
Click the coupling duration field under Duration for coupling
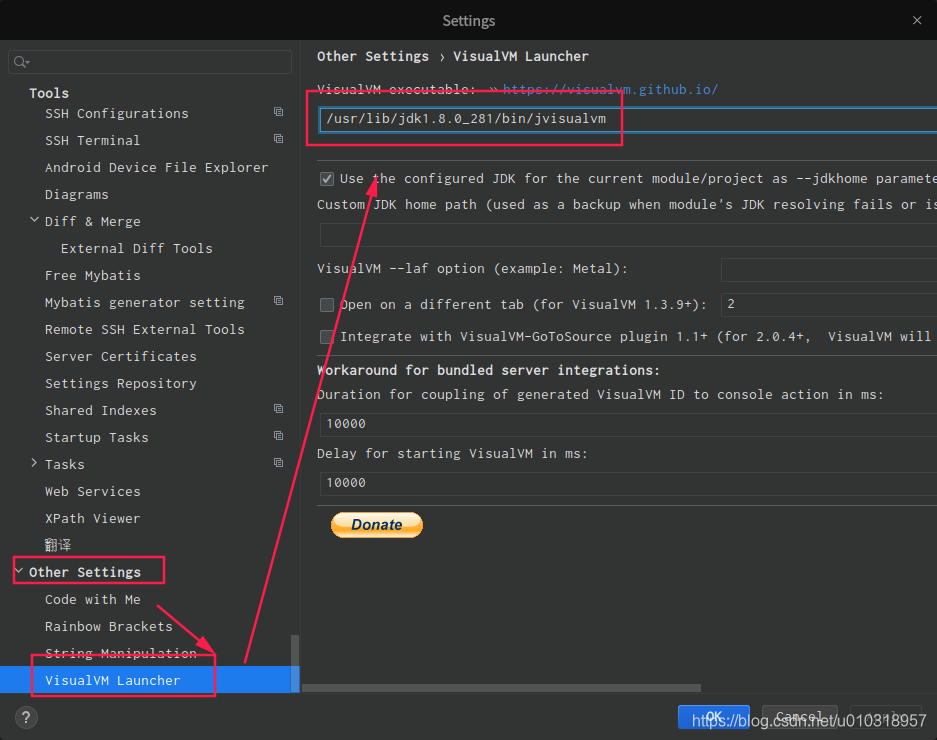pos(628,424)
